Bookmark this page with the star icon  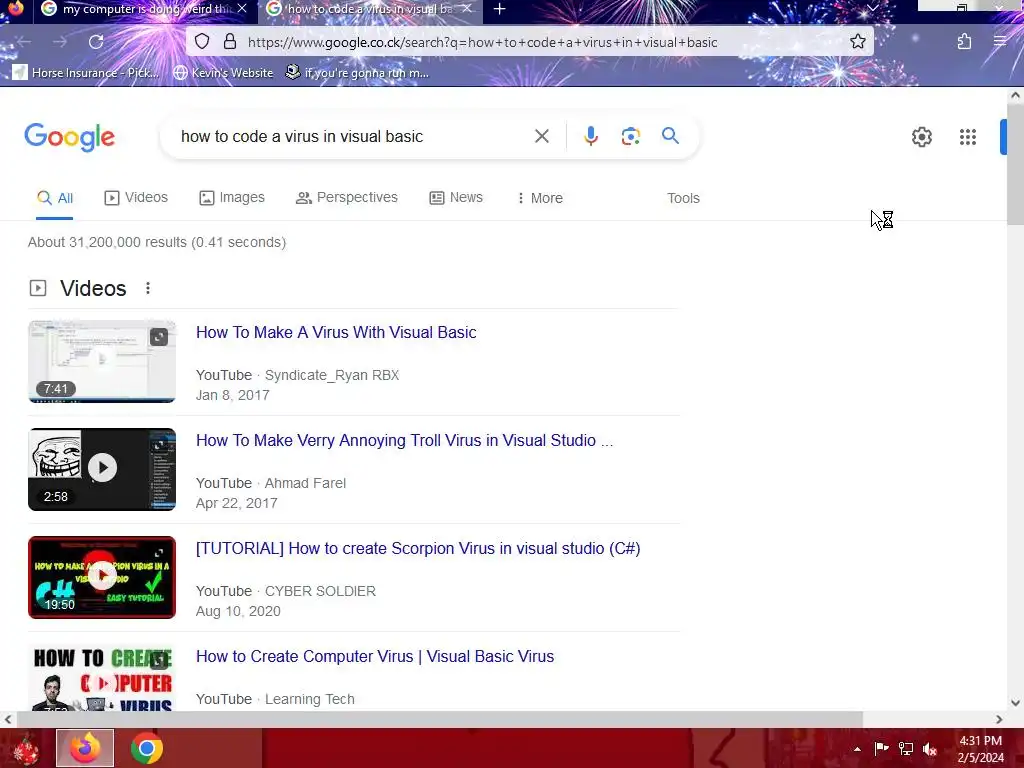(x=857, y=42)
